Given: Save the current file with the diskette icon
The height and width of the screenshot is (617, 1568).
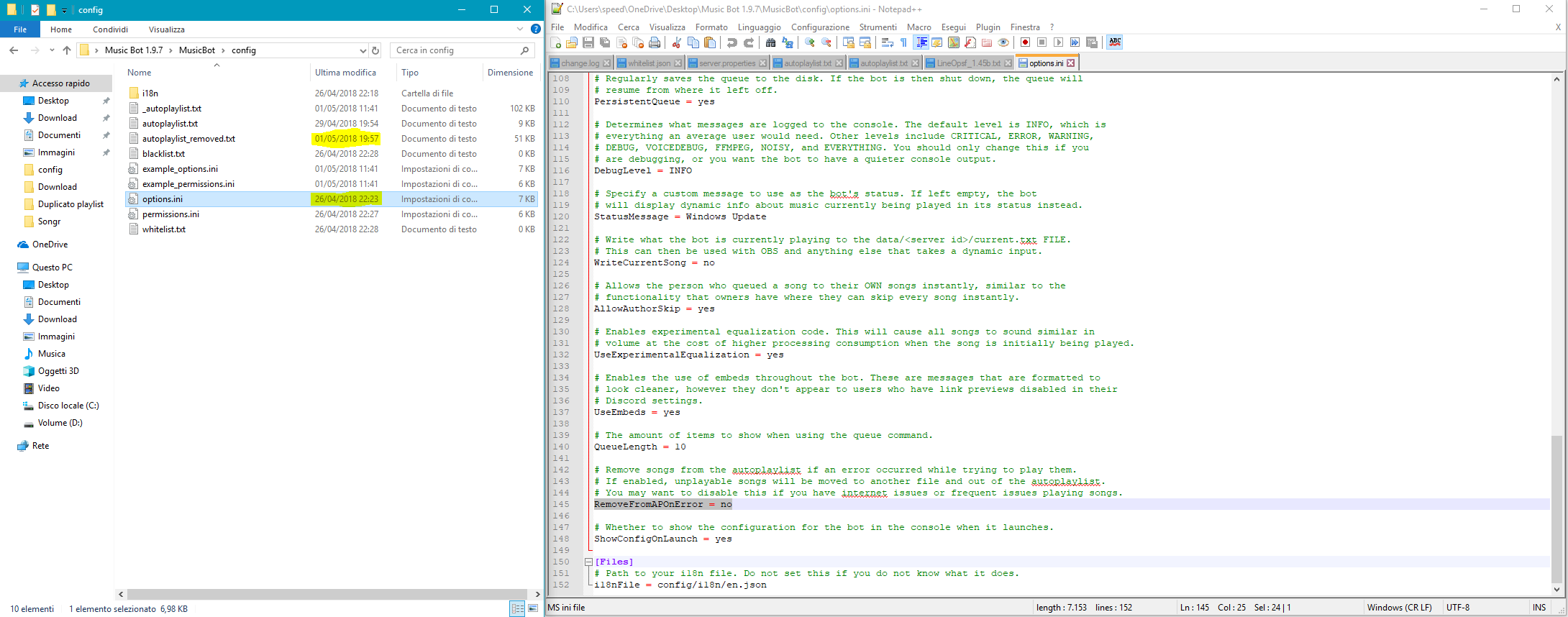Looking at the screenshot, I should (x=588, y=42).
